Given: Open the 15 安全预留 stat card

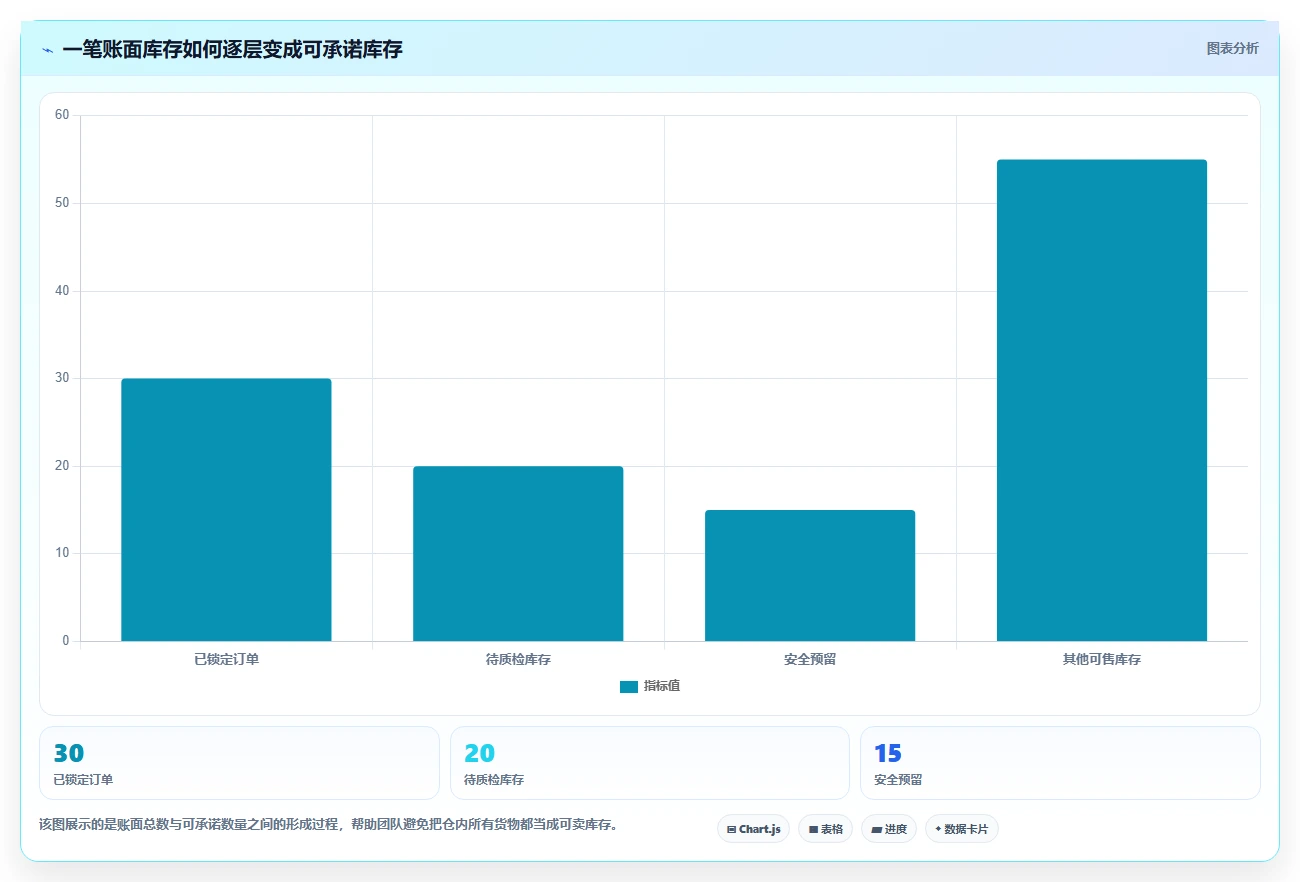Looking at the screenshot, I should [1060, 763].
